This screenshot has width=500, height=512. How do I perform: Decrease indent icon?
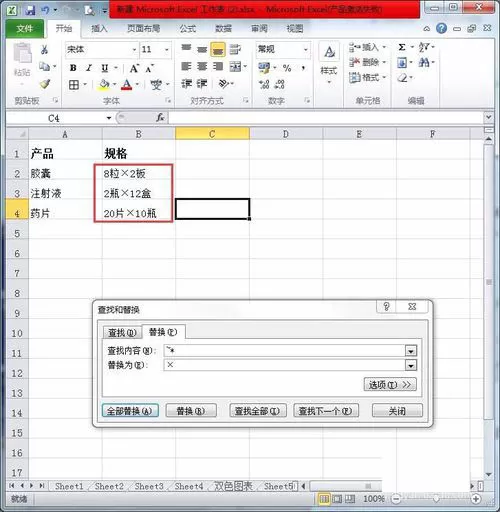tap(186, 84)
